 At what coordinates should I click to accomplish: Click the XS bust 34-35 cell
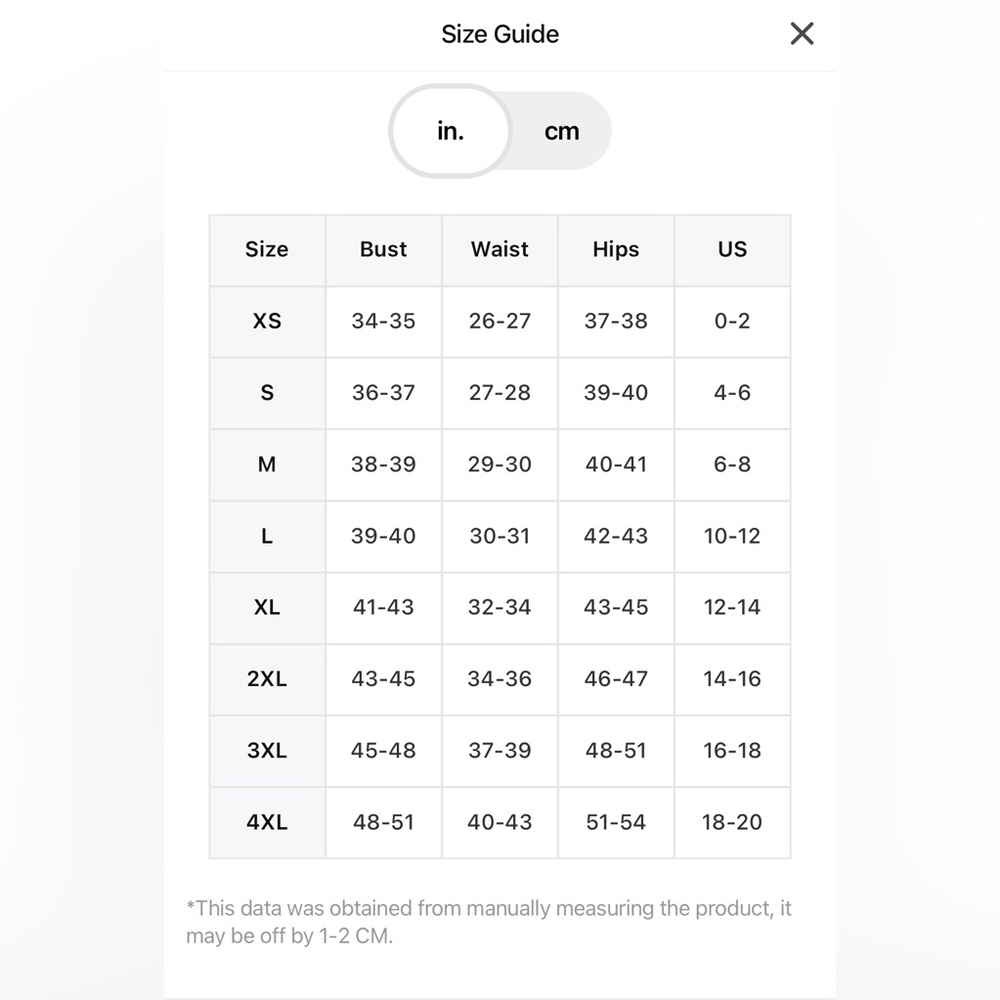pyautogui.click(x=383, y=321)
